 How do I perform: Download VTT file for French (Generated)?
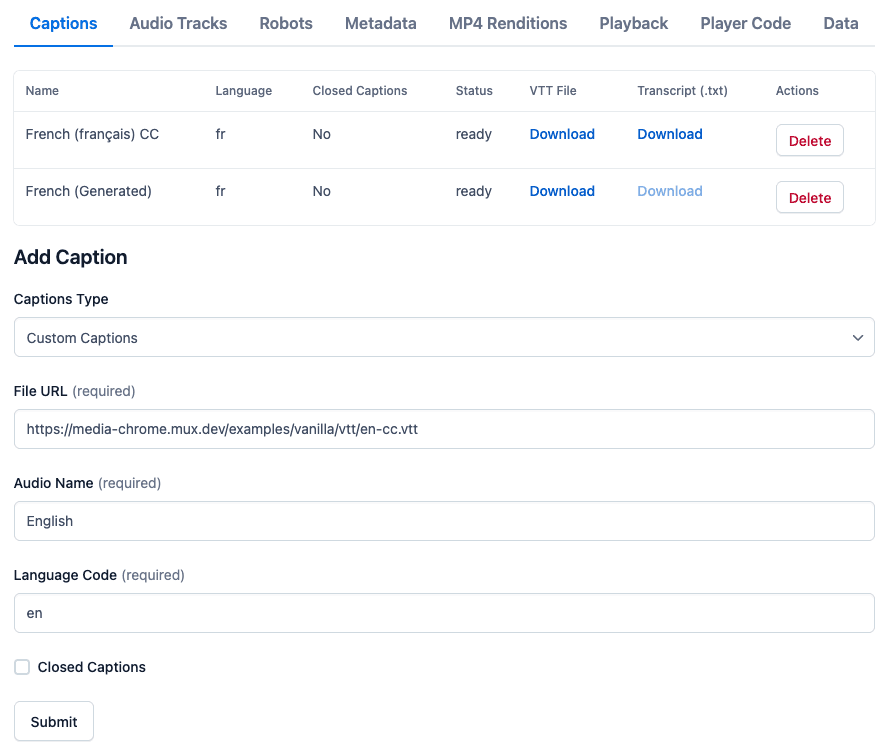562,191
